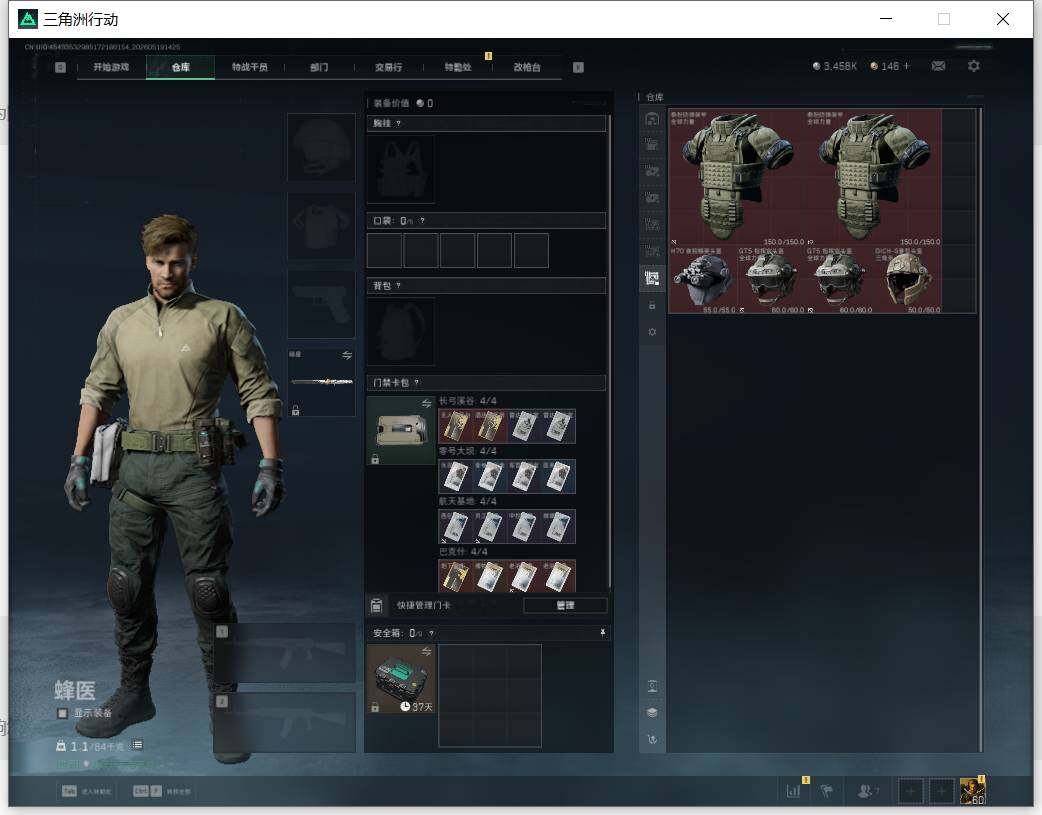This screenshot has height=815, width=1042.
Task: Click pin icon on 安全箱 header
Action: [x=602, y=633]
